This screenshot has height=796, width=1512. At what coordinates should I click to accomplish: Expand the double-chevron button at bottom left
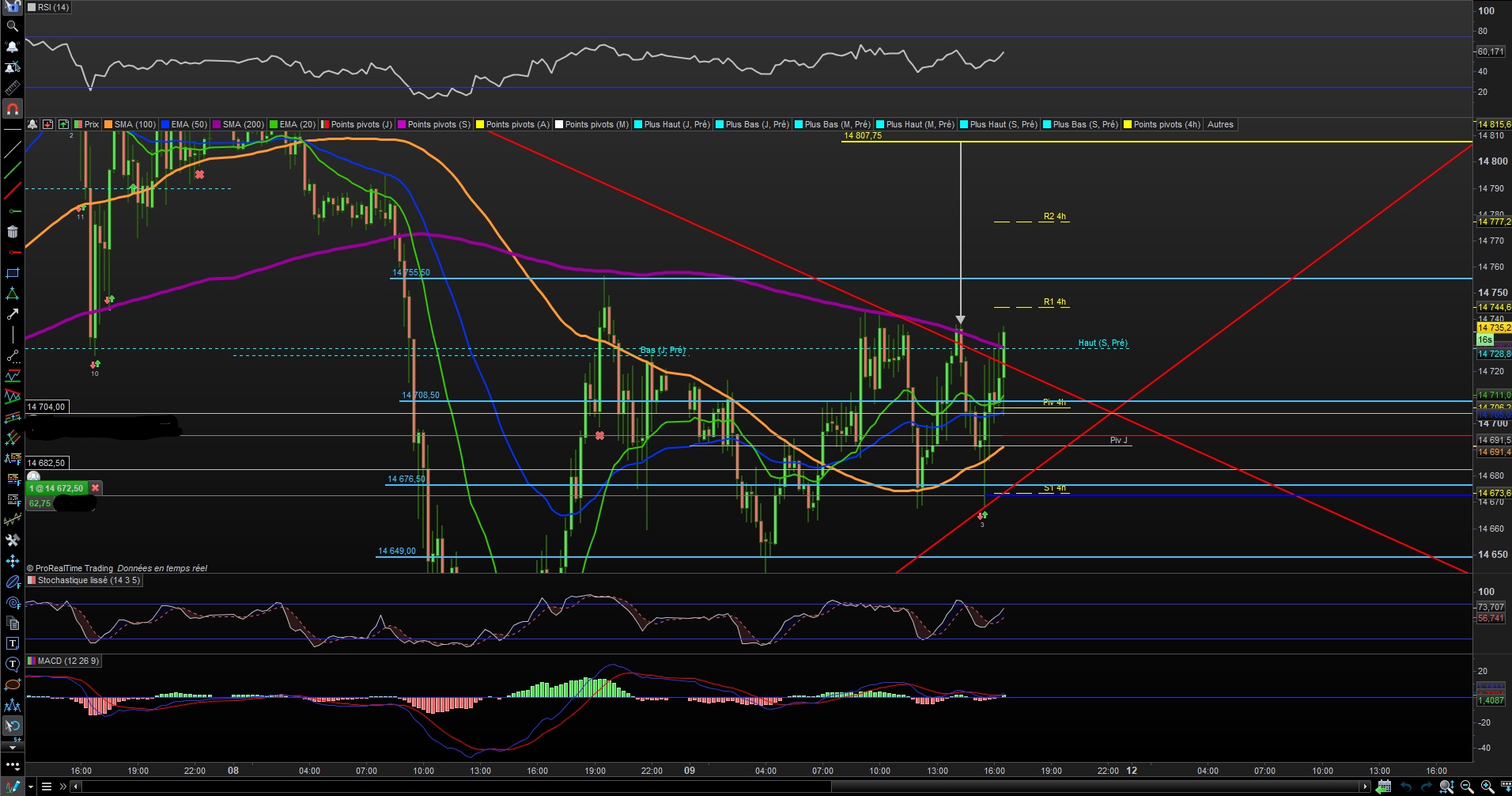[63, 787]
